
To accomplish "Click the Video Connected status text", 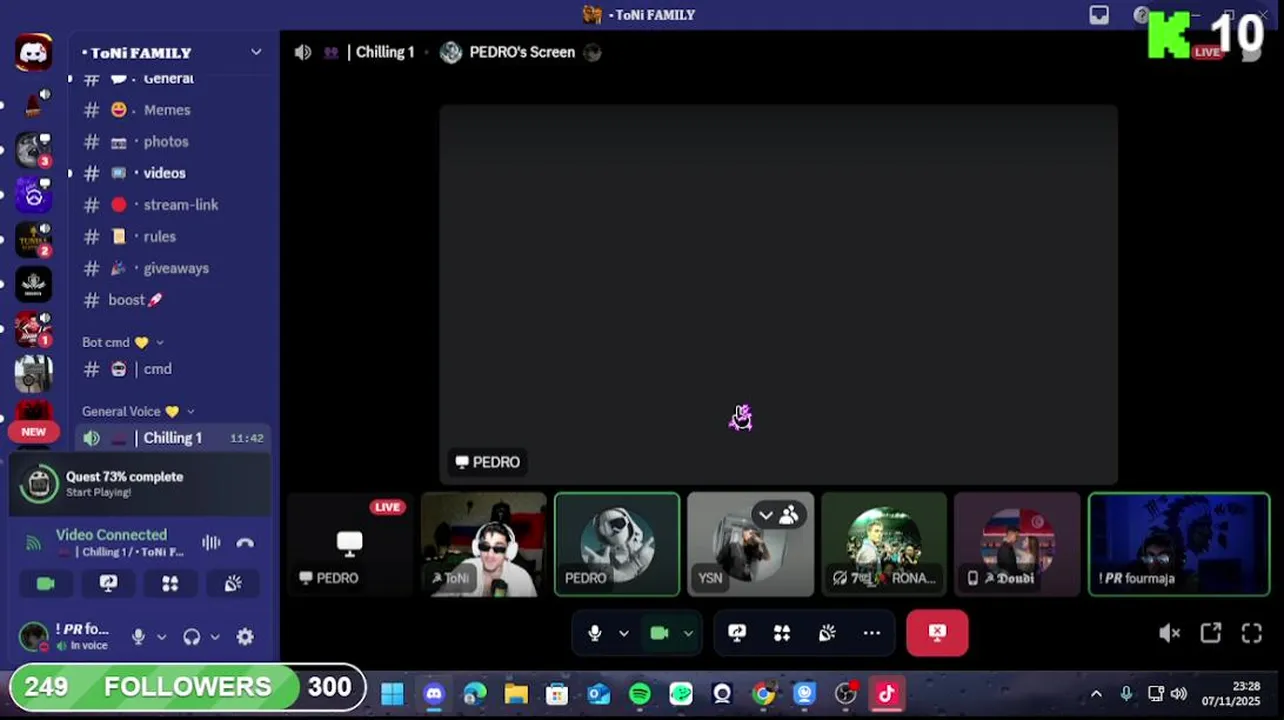I will click(111, 535).
